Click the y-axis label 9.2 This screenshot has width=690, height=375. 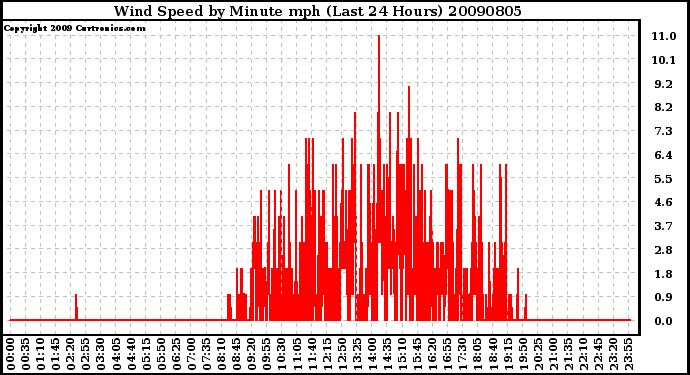pos(664,84)
